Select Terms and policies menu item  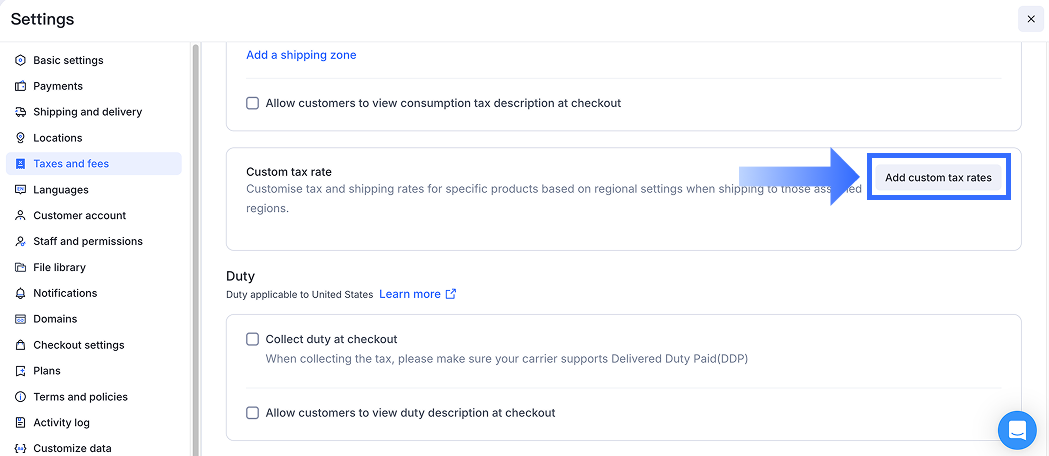click(80, 397)
